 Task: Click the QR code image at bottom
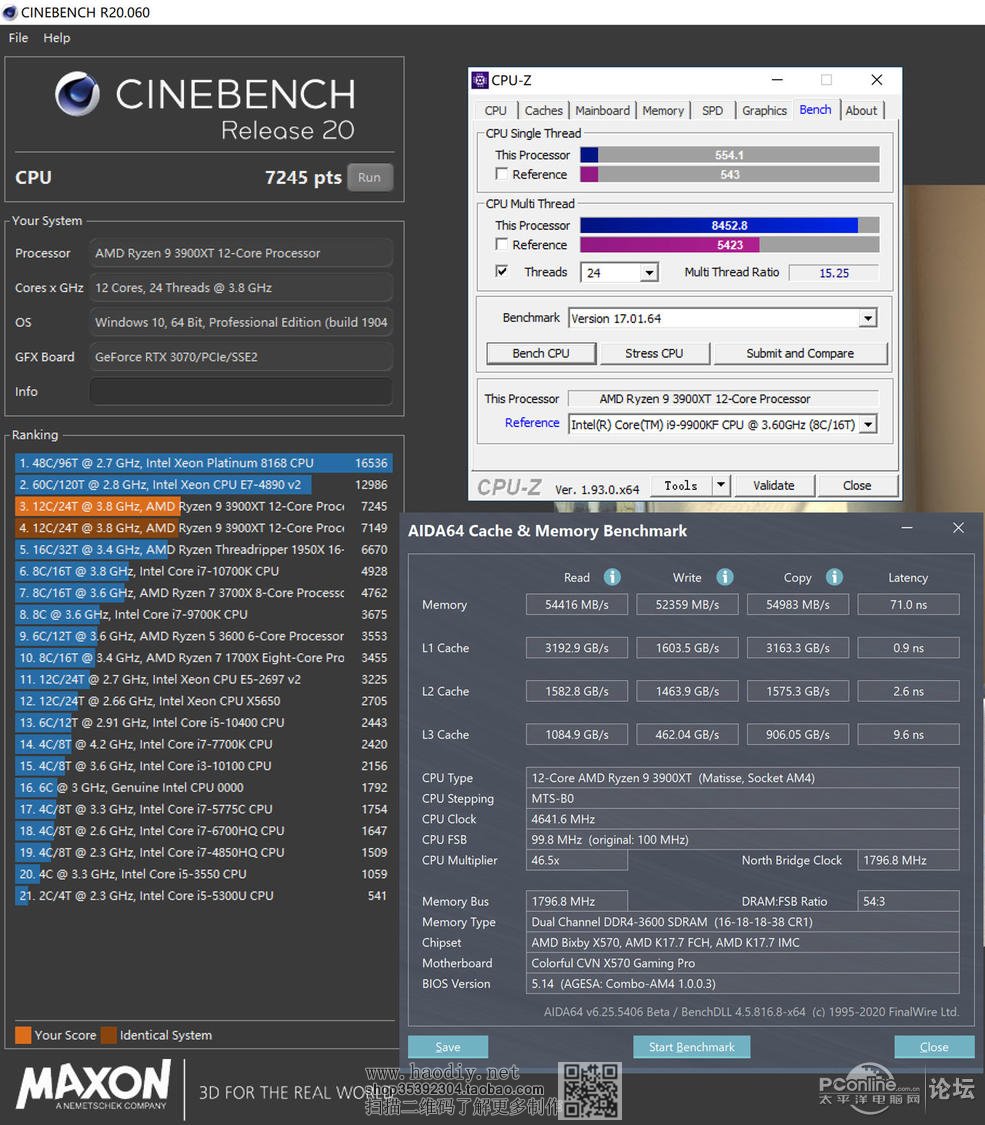tap(589, 1090)
